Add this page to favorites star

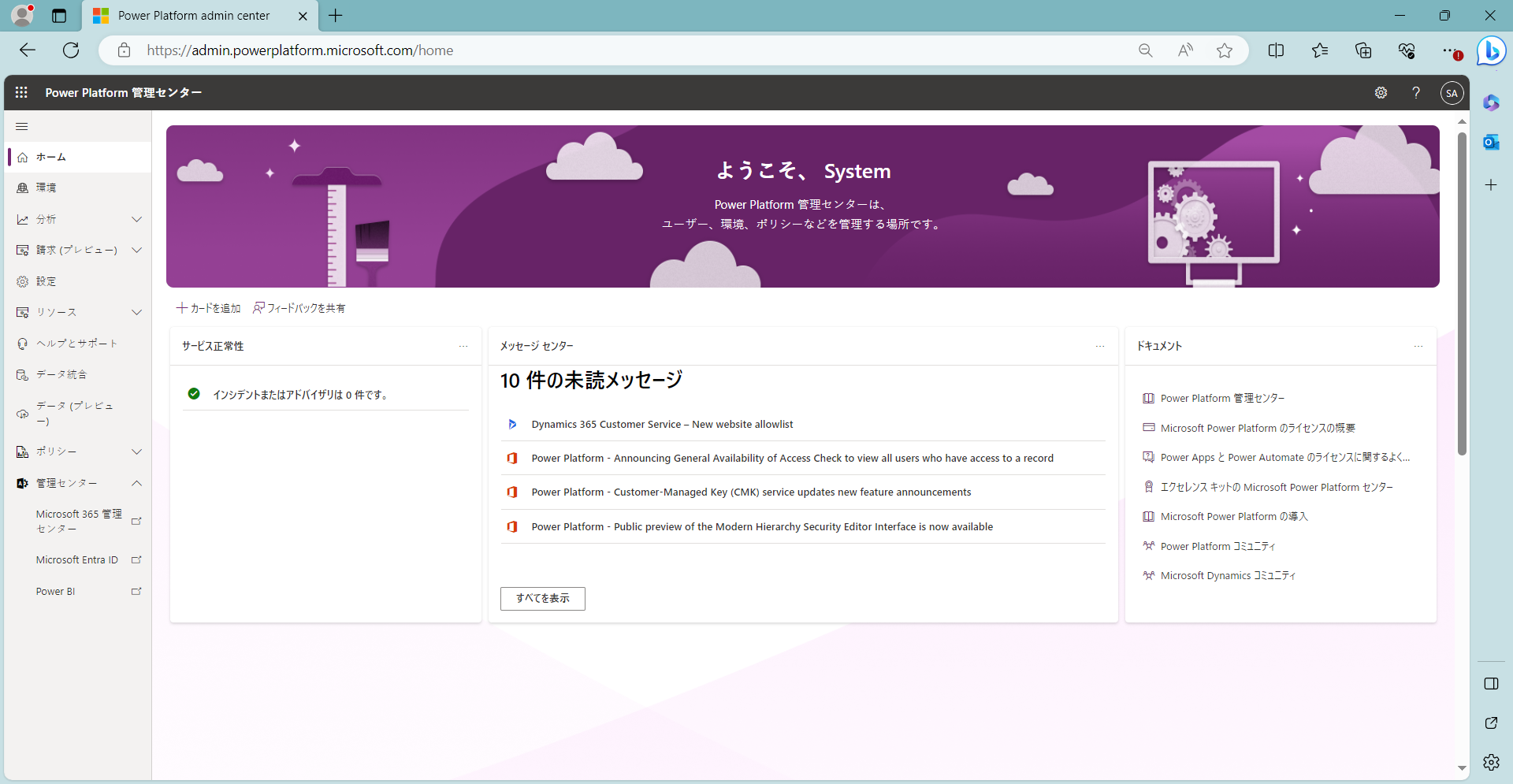pyautogui.click(x=1224, y=50)
